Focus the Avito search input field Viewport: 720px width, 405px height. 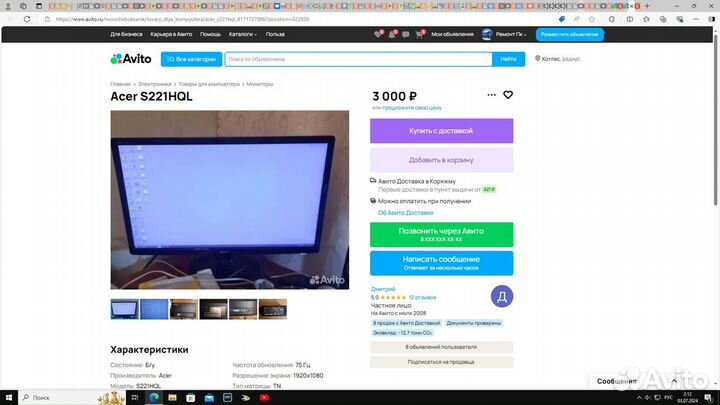(359, 59)
